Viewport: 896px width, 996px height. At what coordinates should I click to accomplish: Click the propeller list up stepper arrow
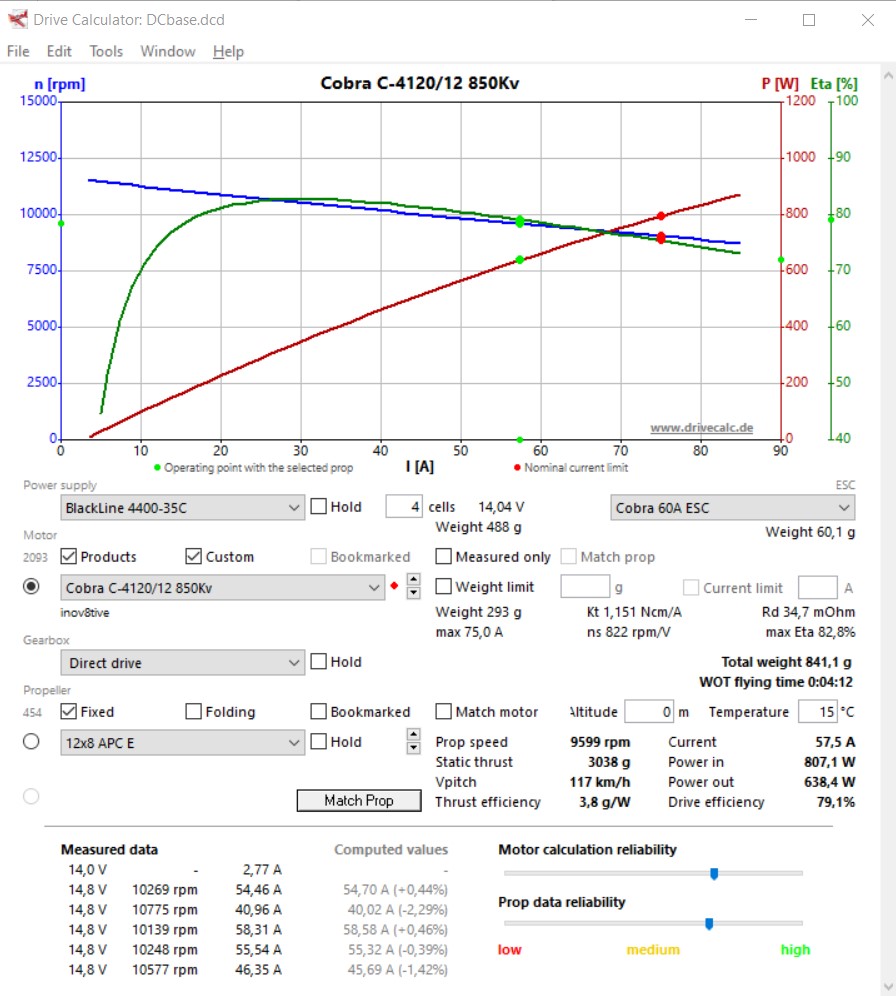pos(413,734)
